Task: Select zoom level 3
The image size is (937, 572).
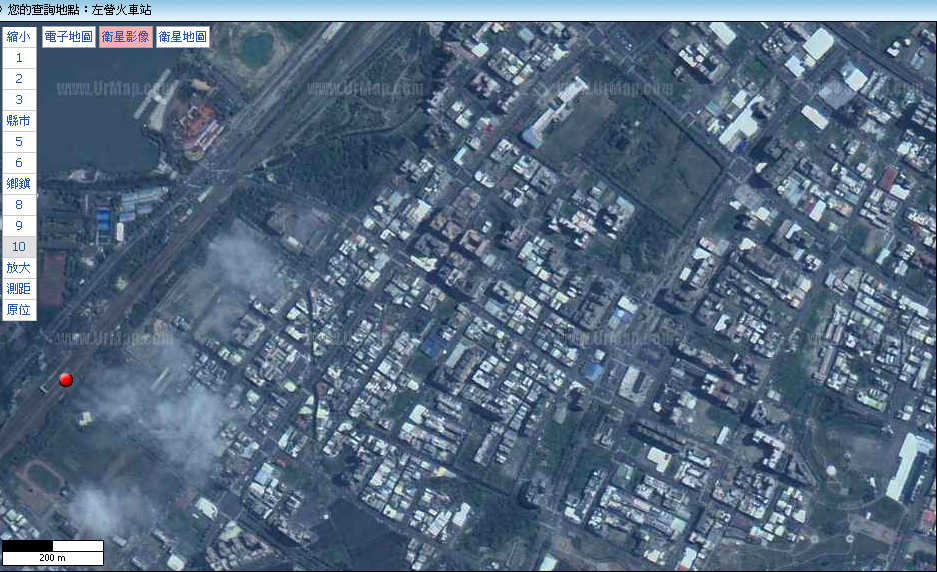Action: pos(19,100)
